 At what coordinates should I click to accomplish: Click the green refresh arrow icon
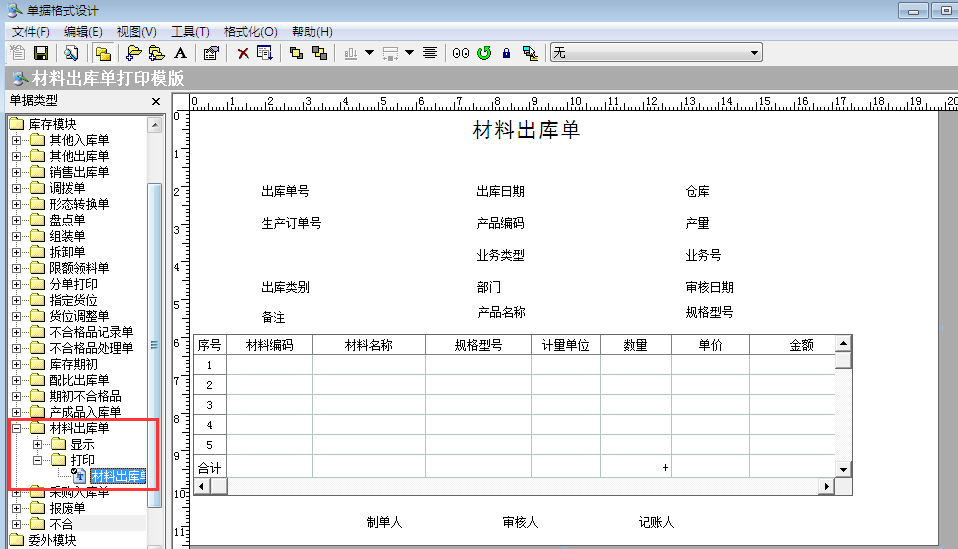pyautogui.click(x=484, y=52)
